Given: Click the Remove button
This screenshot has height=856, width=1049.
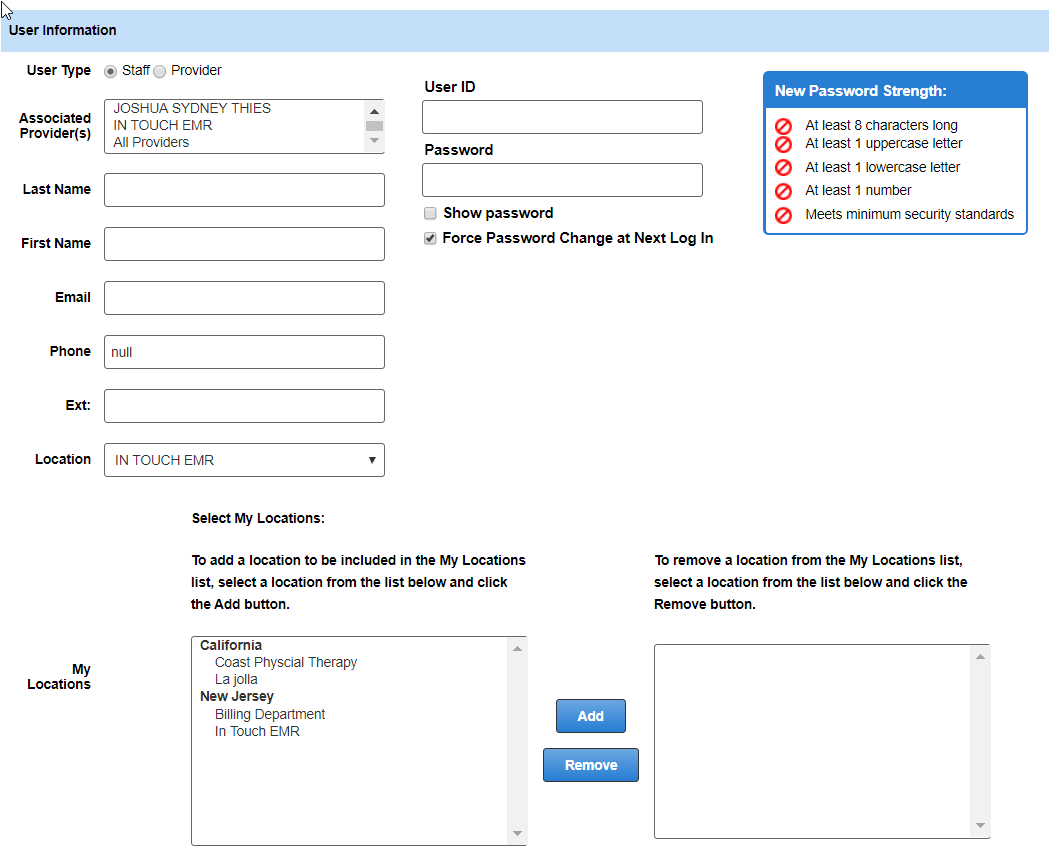Looking at the screenshot, I should (590, 765).
